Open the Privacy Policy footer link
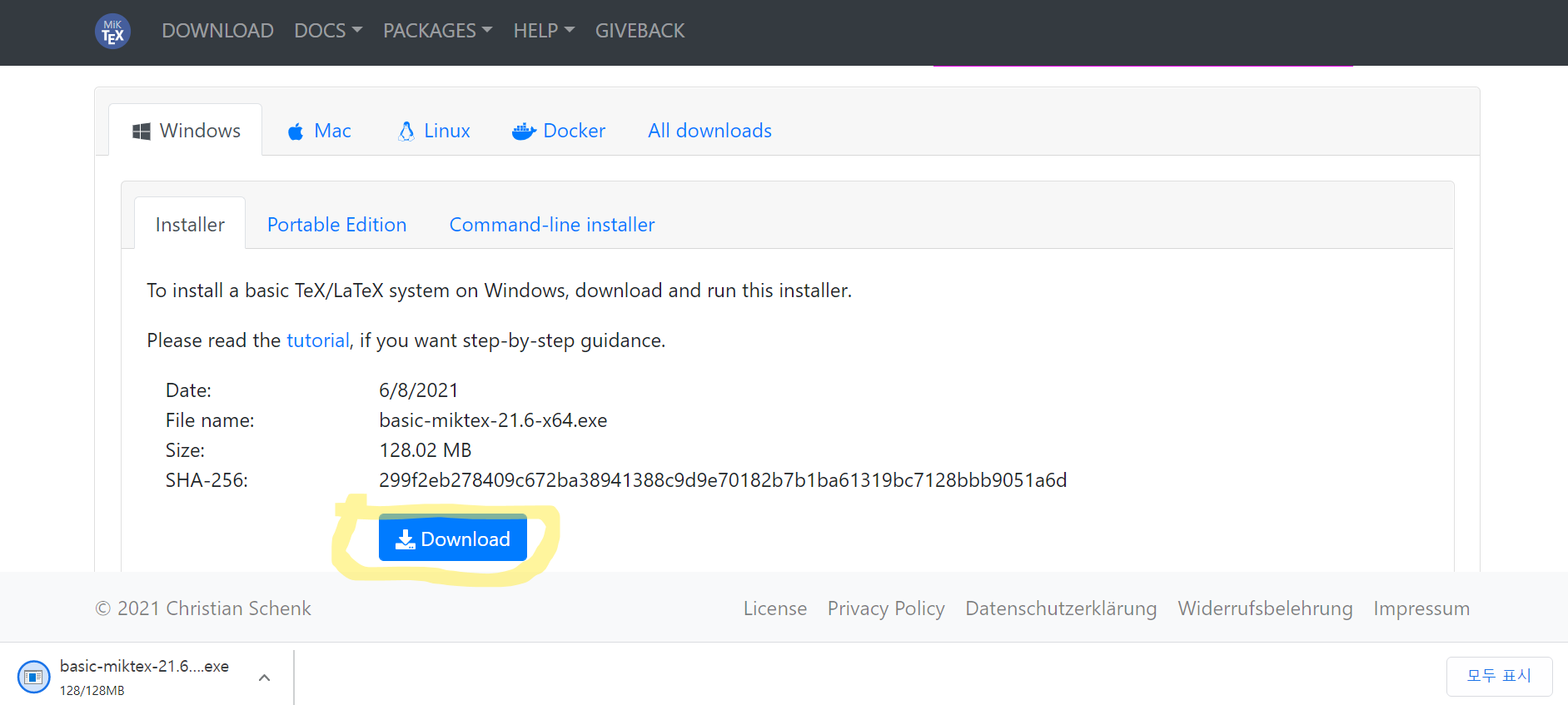Screen dimensions: 1568x705 886,608
